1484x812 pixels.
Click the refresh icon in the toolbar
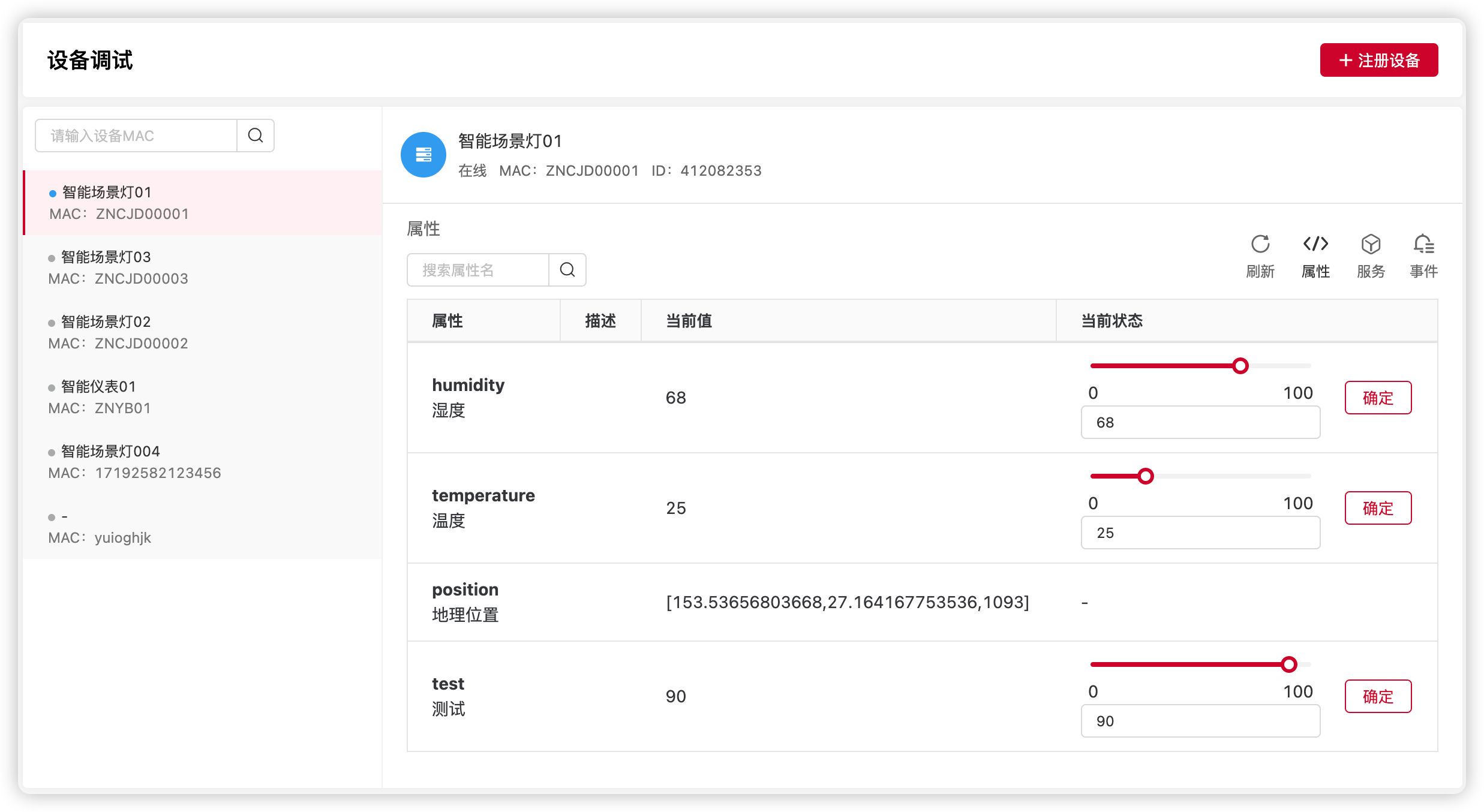(1260, 245)
